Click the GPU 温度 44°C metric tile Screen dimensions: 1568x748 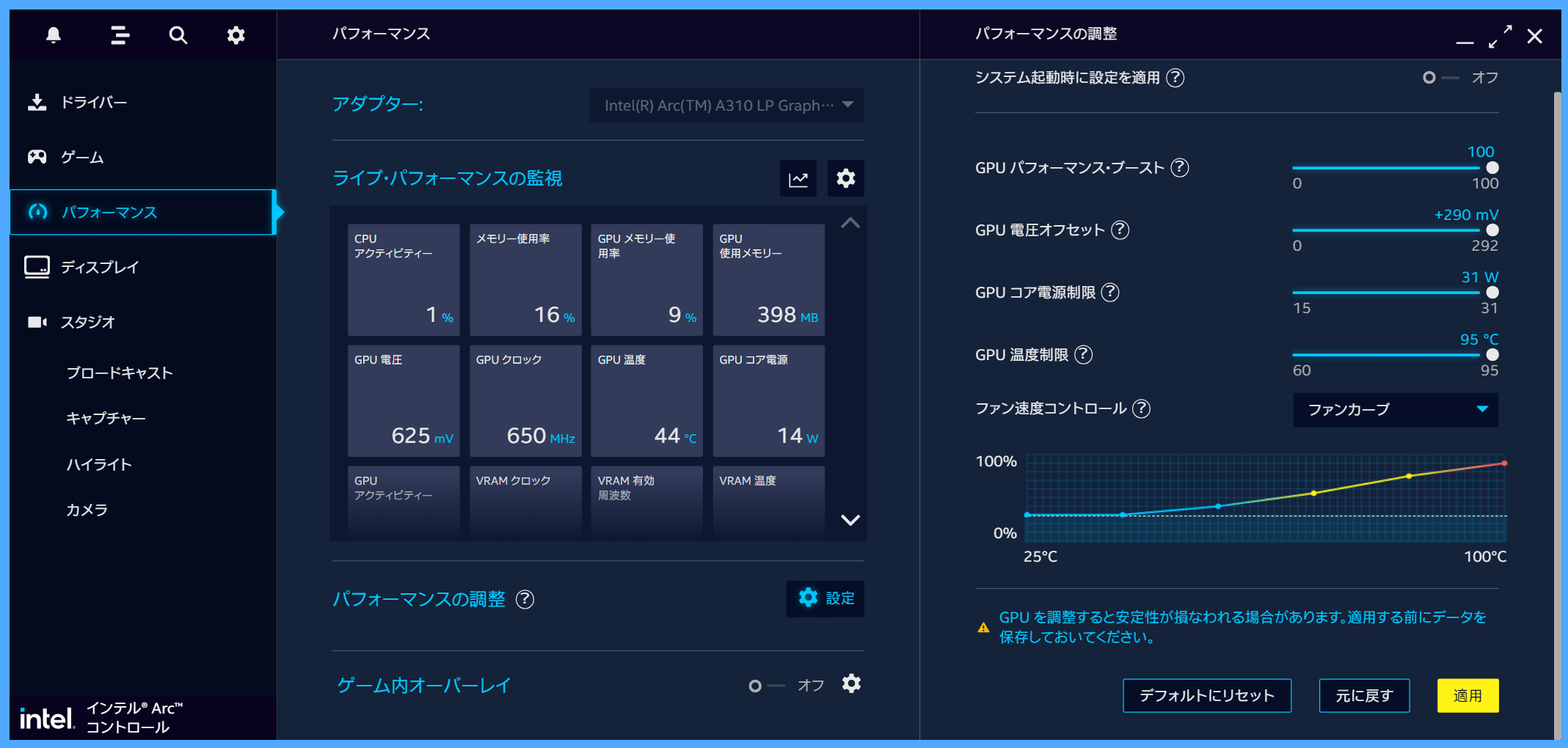coord(646,400)
